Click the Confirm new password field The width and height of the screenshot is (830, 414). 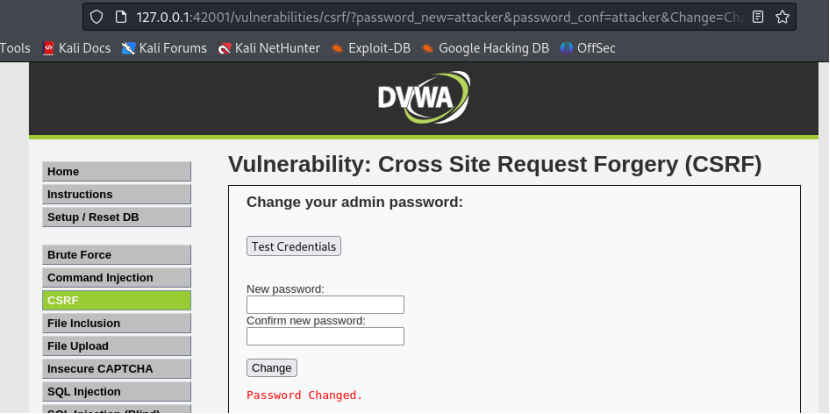[325, 337]
